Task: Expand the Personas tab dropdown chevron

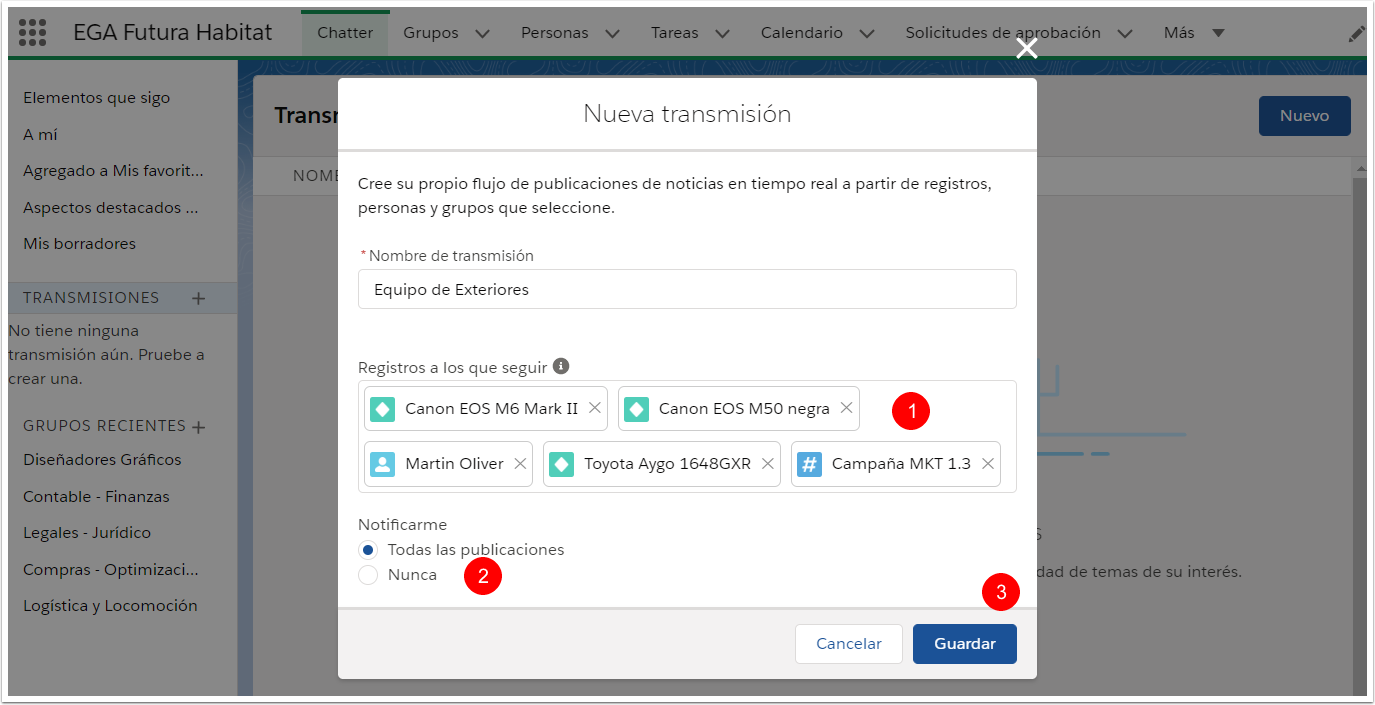Action: point(612,33)
